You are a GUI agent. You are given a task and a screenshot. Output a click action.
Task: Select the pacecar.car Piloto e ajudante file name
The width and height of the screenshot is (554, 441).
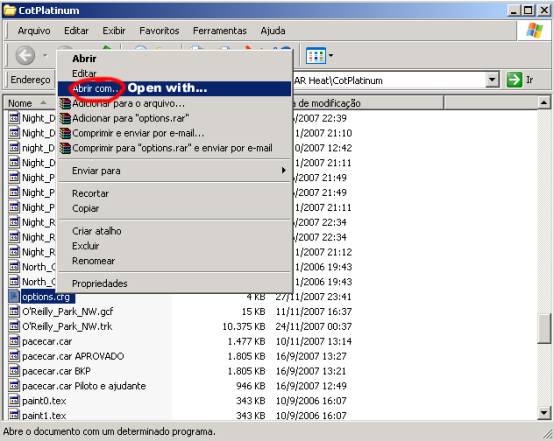84,386
